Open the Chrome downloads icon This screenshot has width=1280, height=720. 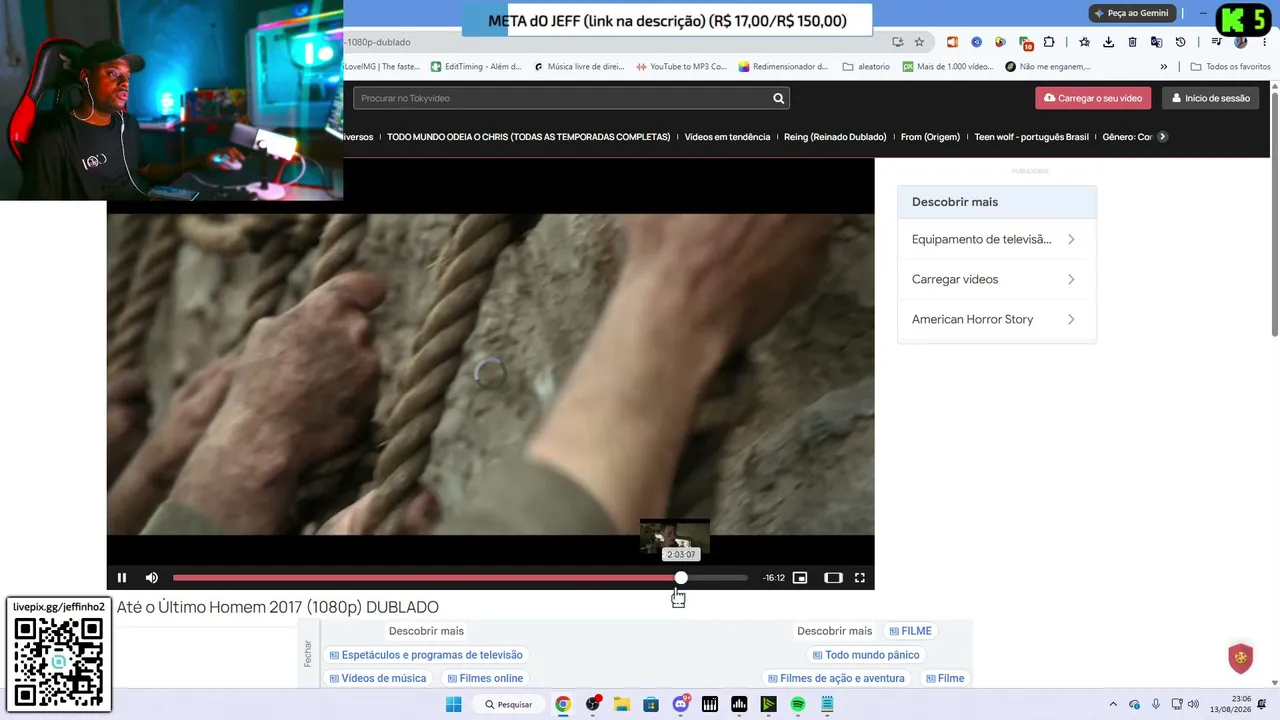[x=1108, y=42]
